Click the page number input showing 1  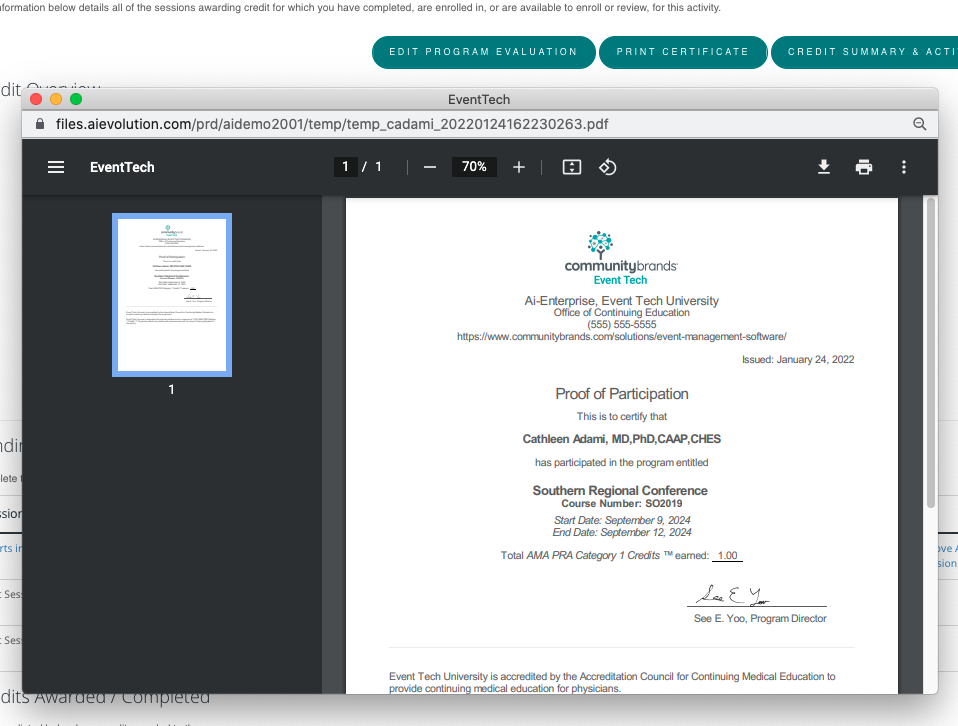tap(345, 167)
